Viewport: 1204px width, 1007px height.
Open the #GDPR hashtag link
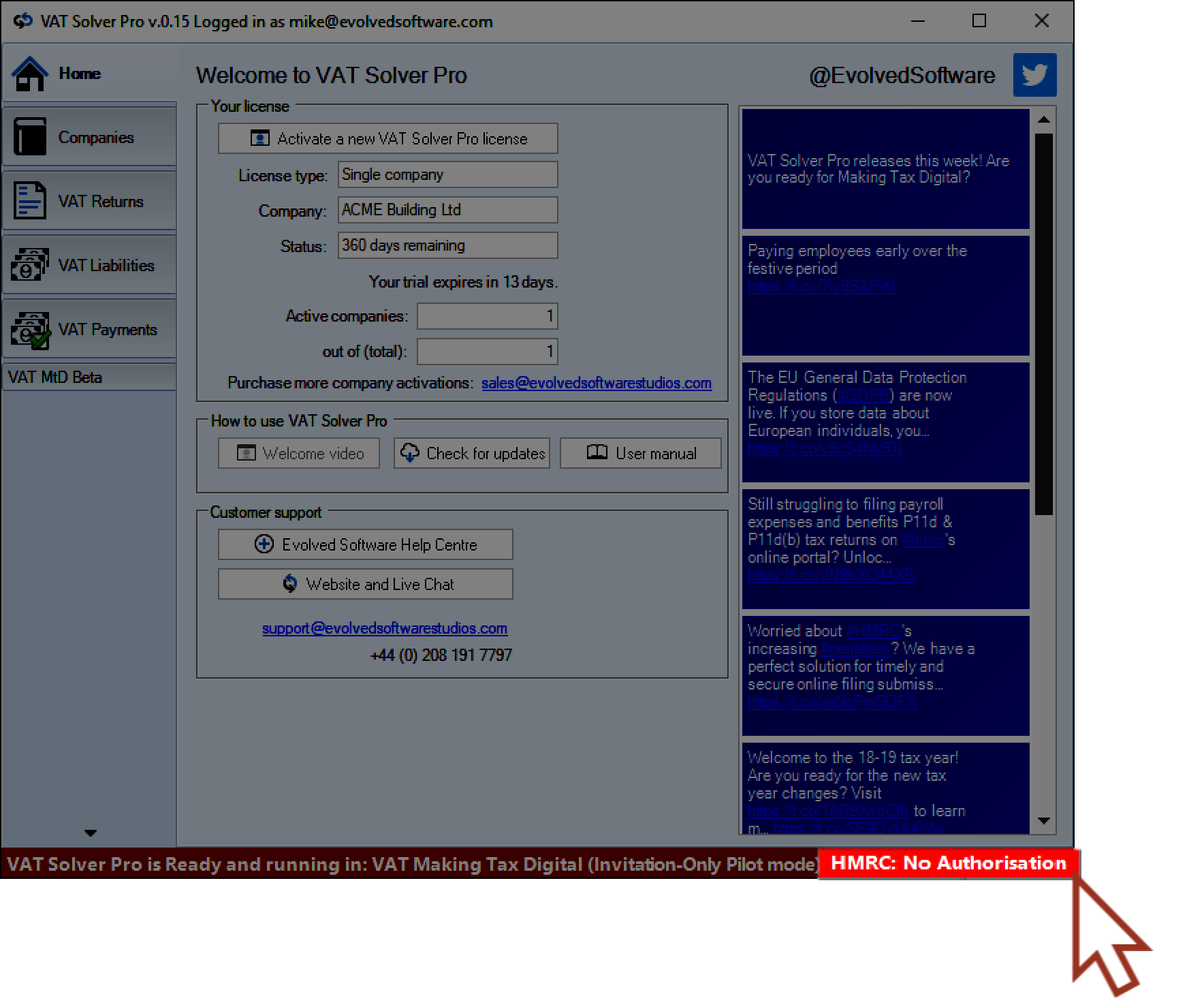point(863,395)
